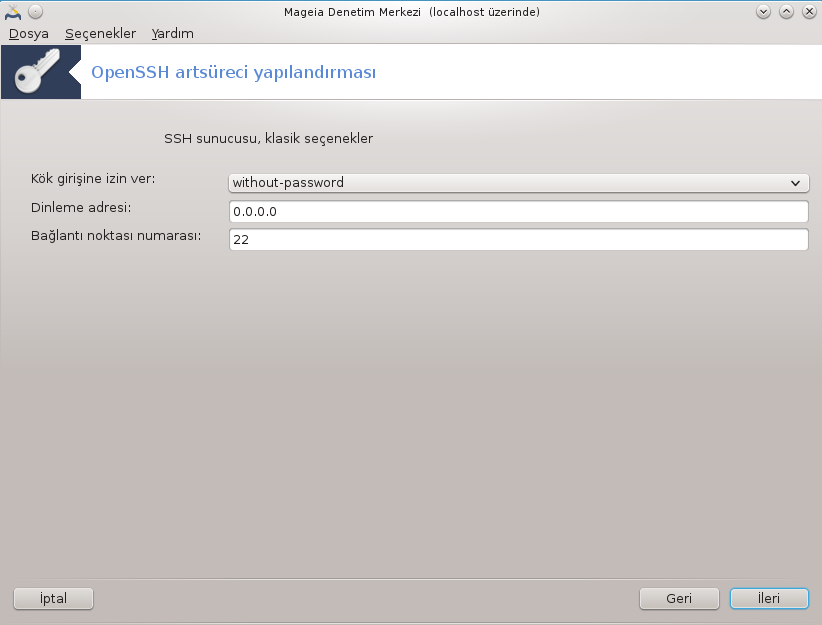Screen dimensions: 822x625
Task: Click the Mageia app icon in title bar
Action: tap(13, 12)
